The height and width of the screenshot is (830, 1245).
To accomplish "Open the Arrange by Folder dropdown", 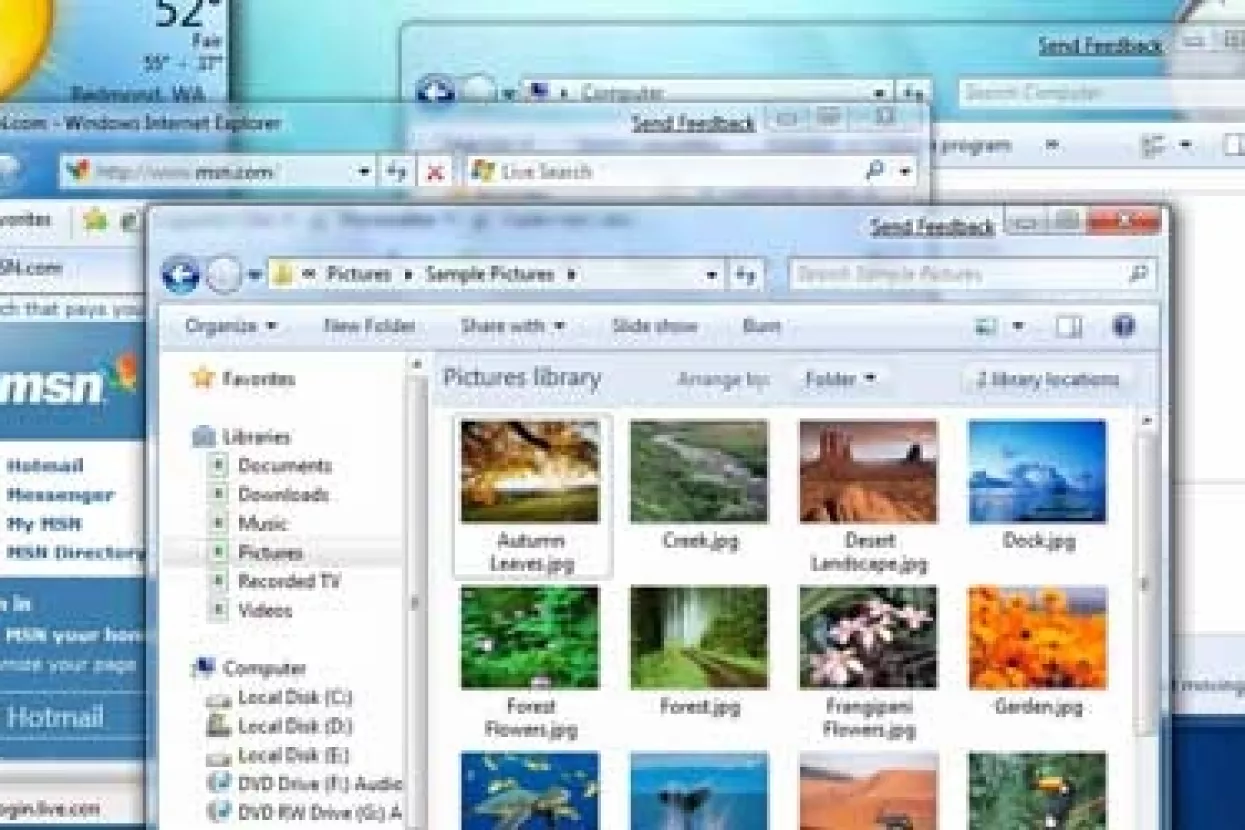I will [840, 379].
